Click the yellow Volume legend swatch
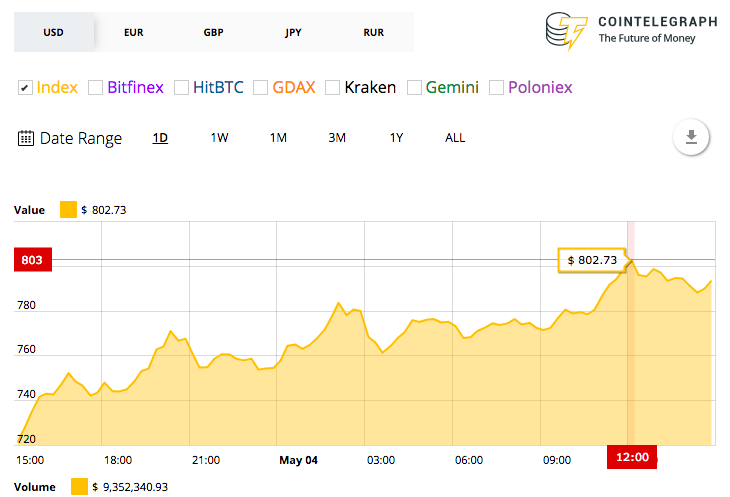Screen dimensions: 730x497 click(79, 487)
